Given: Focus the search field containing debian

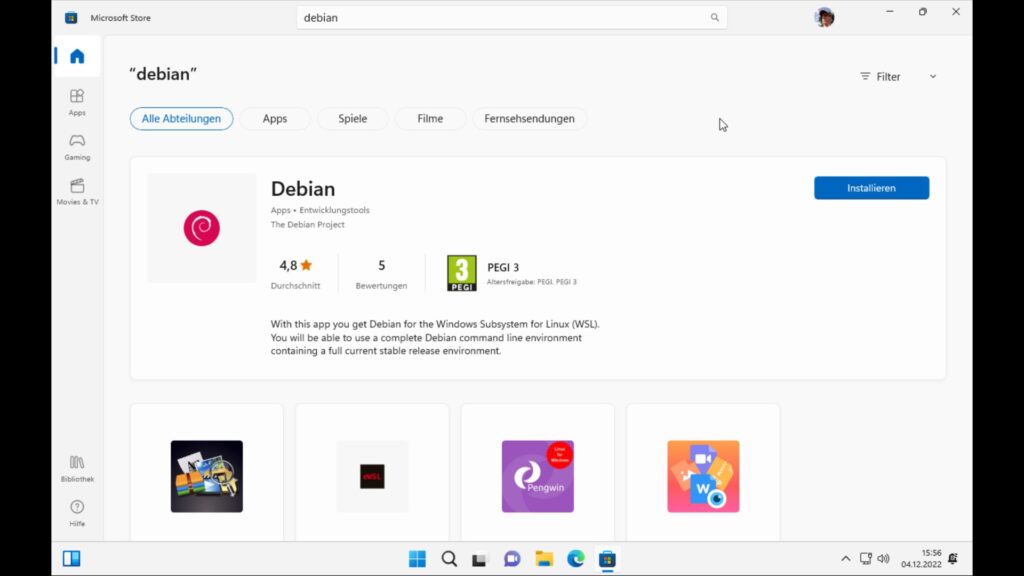Looking at the screenshot, I should coord(511,18).
